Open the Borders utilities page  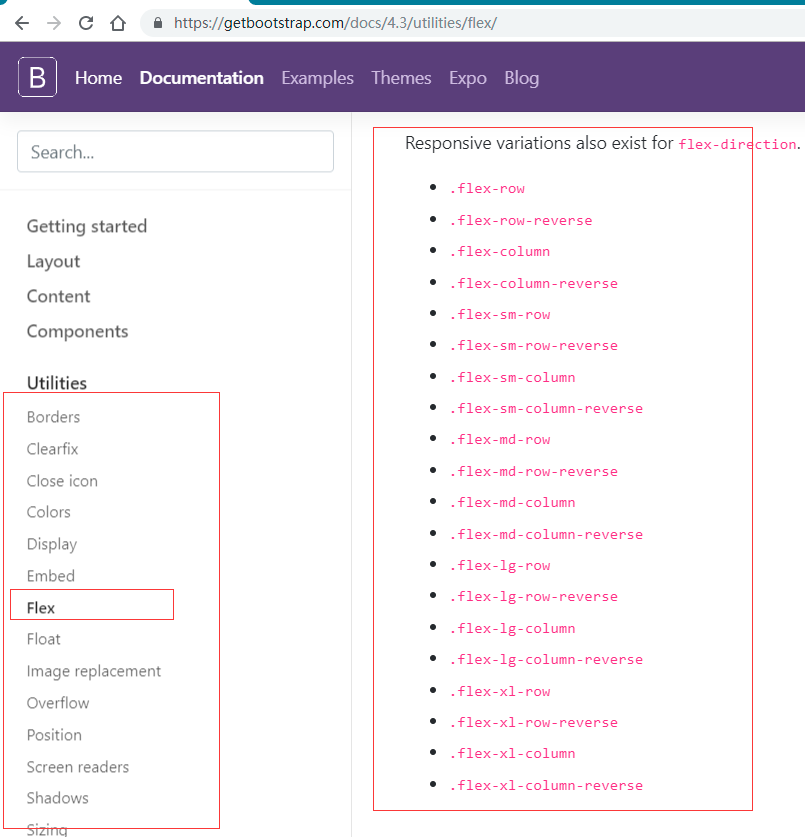point(53,417)
